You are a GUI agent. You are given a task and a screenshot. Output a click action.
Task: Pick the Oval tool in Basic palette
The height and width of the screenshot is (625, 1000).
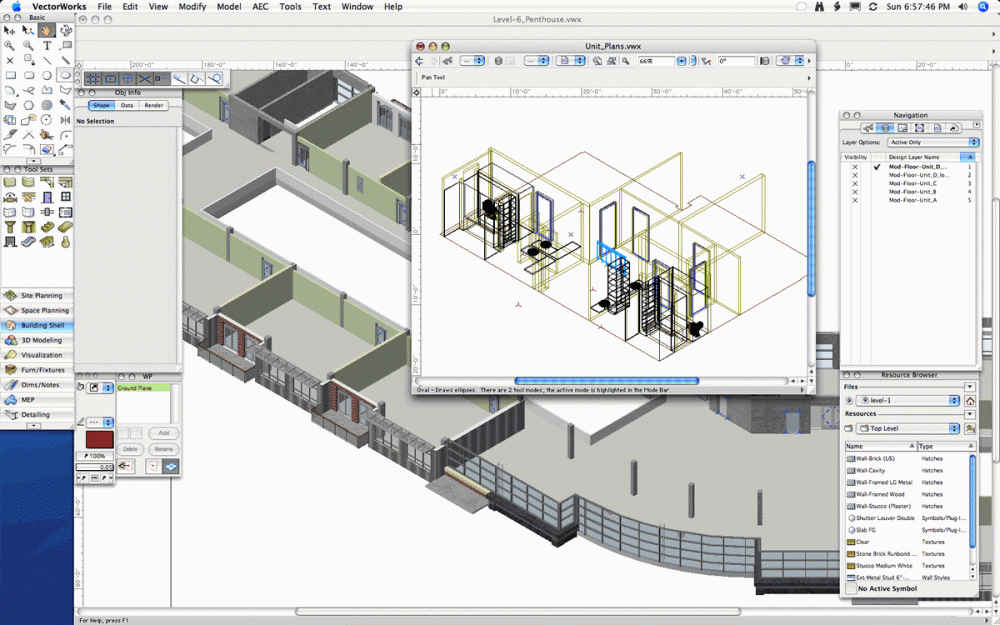pyautogui.click(x=65, y=75)
